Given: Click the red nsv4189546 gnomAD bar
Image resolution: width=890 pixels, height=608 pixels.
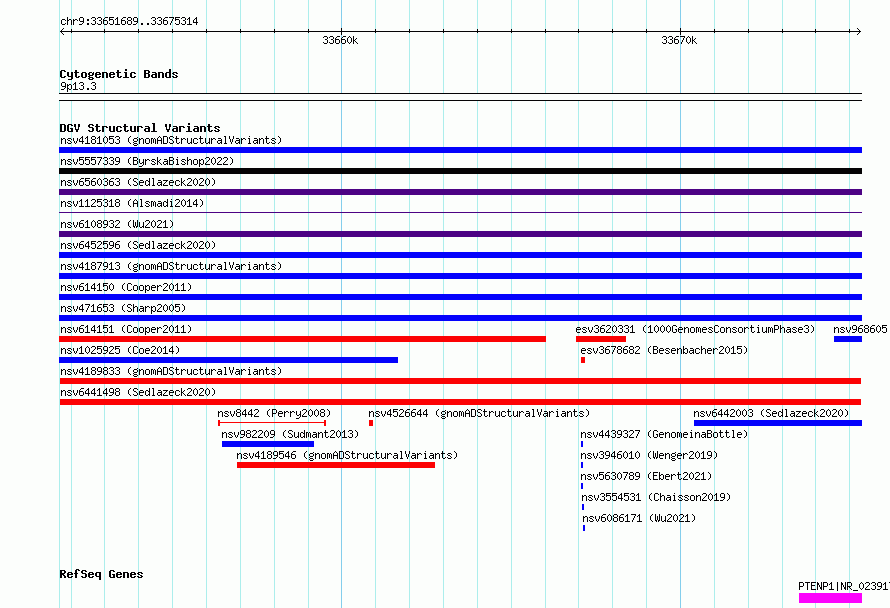Looking at the screenshot, I should (336, 465).
